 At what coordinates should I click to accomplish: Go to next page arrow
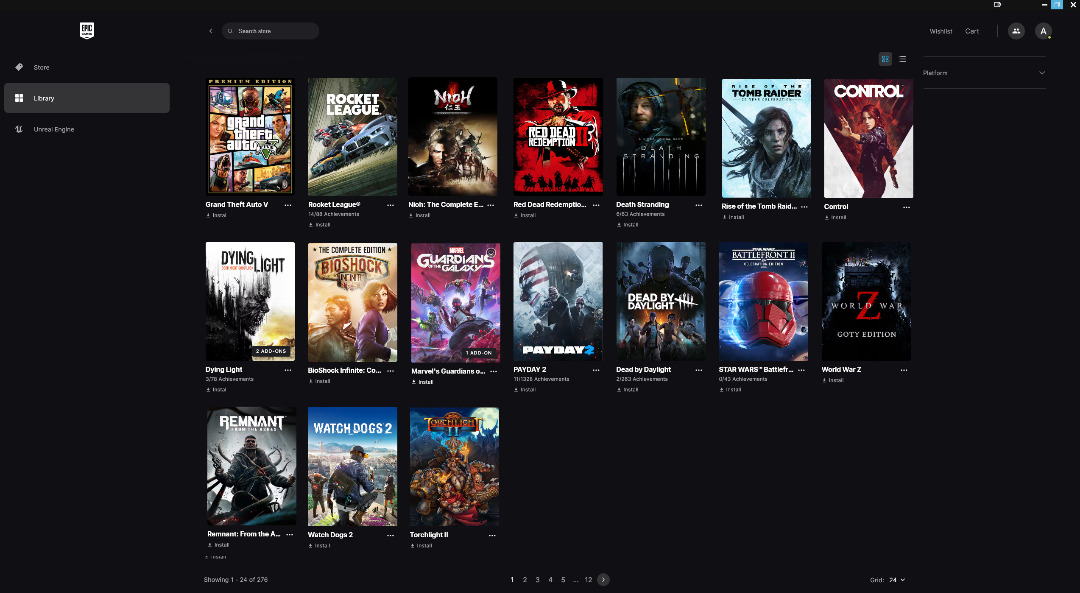coord(603,580)
